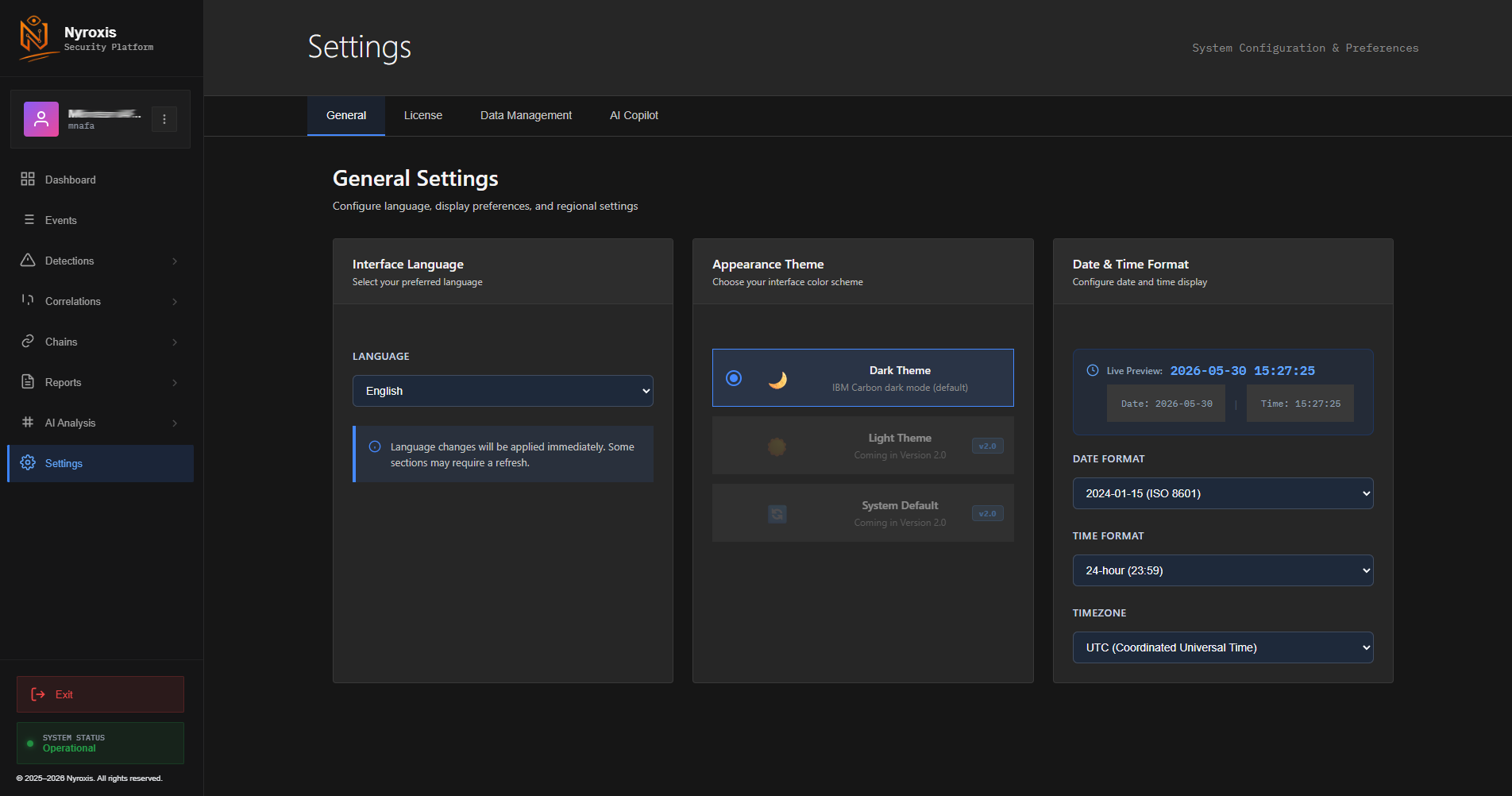Image resolution: width=1512 pixels, height=796 pixels.
Task: Choose the System Default theme card
Action: click(863, 513)
